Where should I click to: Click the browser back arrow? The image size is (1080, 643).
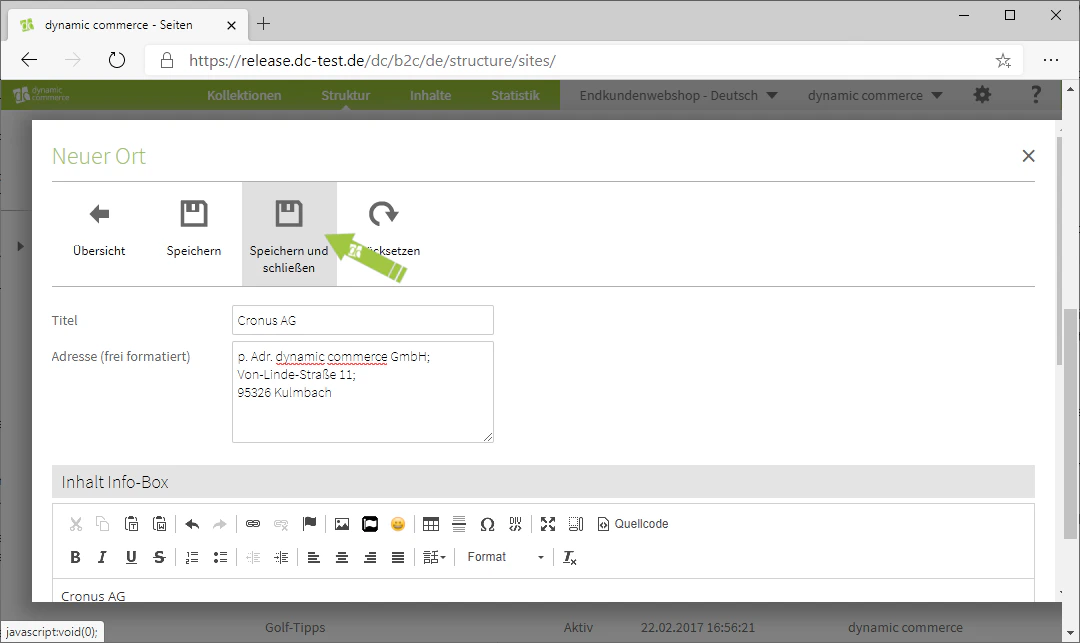(x=29, y=60)
